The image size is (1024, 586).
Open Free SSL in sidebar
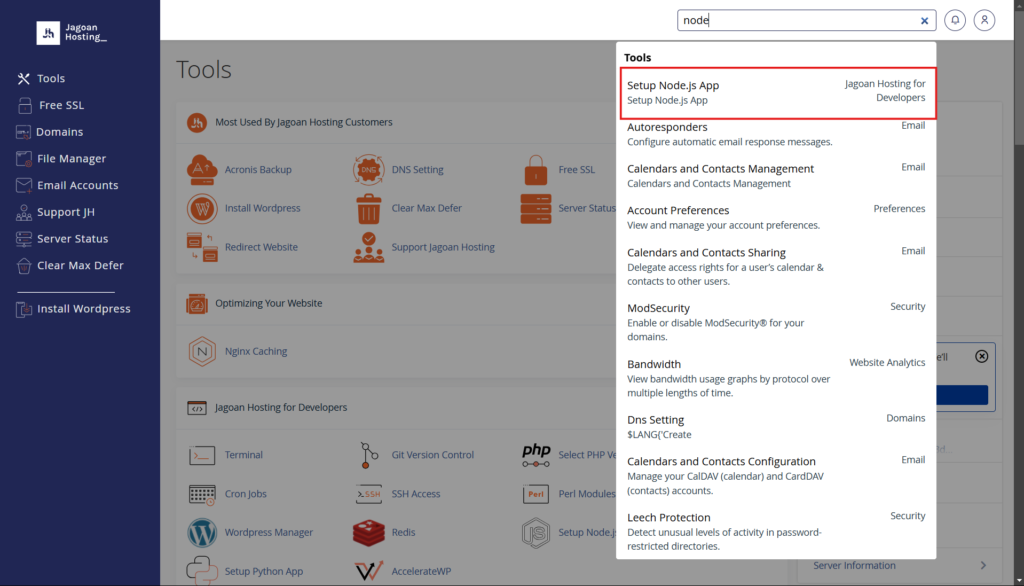click(x=62, y=105)
